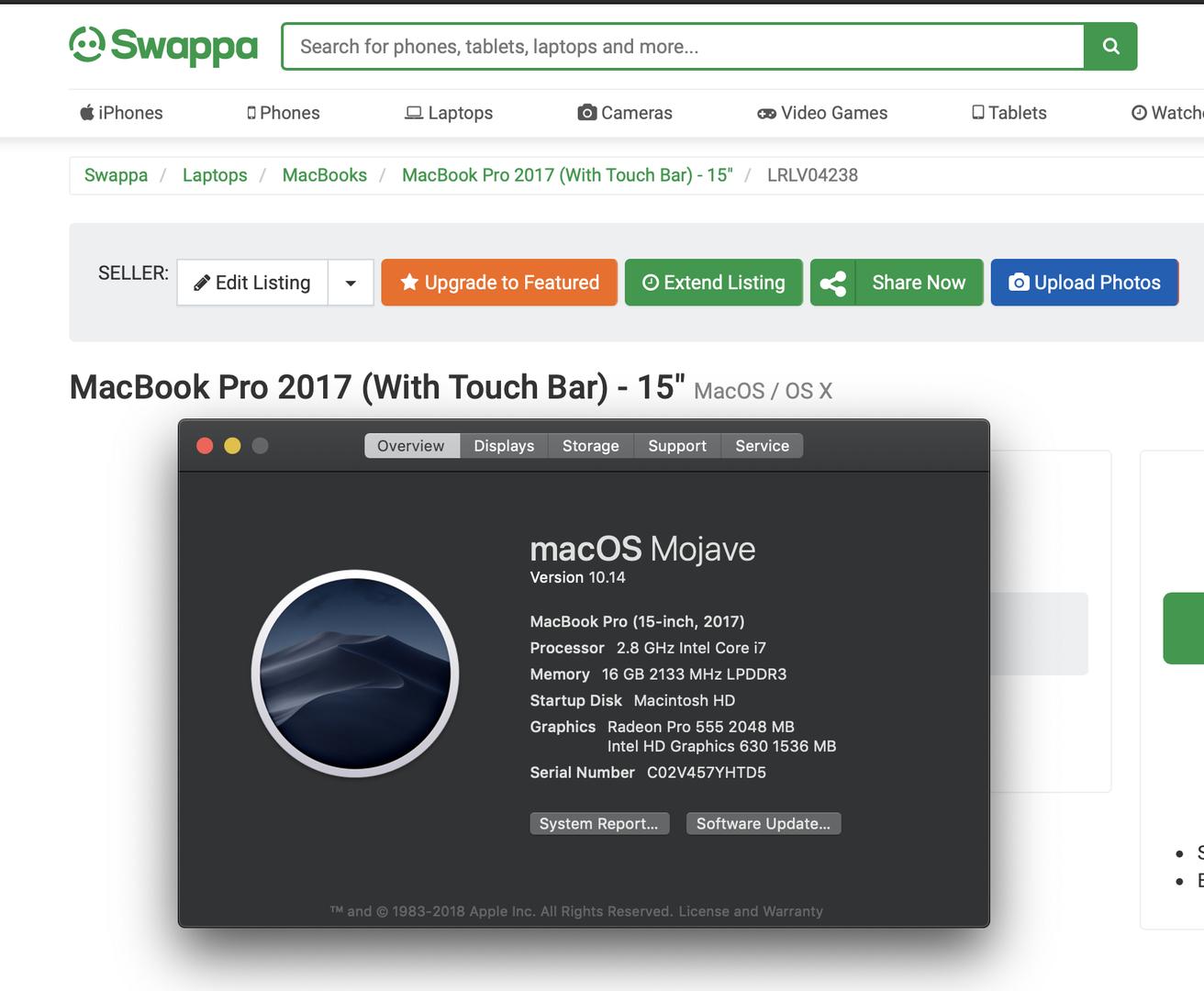
Task: Open the Watches category
Action: pos(1167,113)
